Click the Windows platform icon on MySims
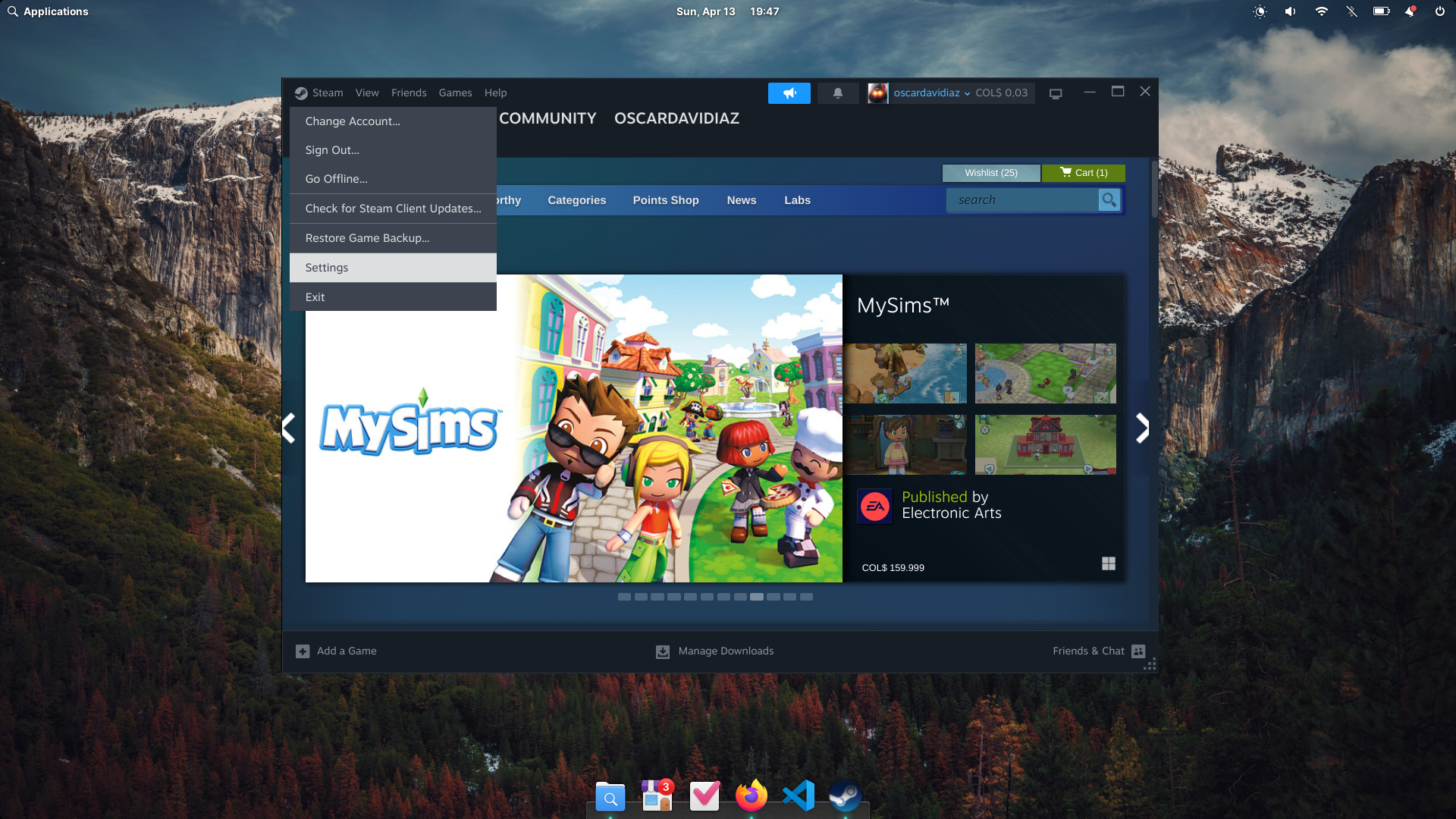 coord(1109,563)
